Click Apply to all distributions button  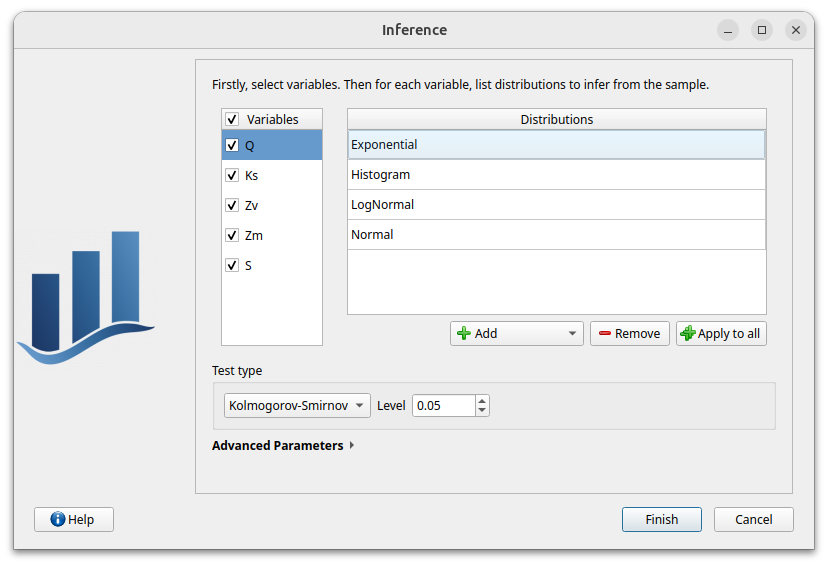point(721,333)
